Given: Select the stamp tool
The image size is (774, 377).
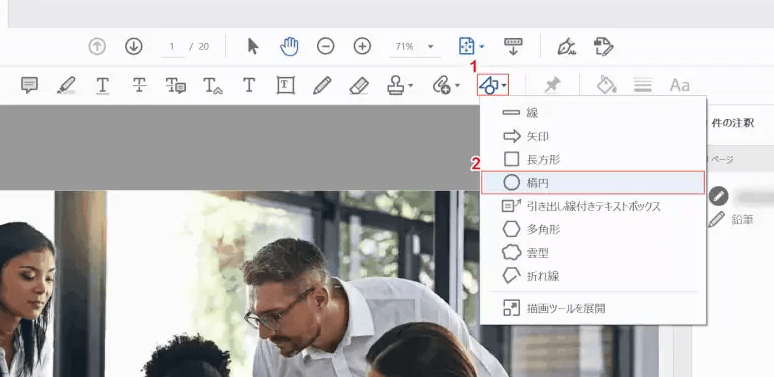Looking at the screenshot, I should pos(395,86).
